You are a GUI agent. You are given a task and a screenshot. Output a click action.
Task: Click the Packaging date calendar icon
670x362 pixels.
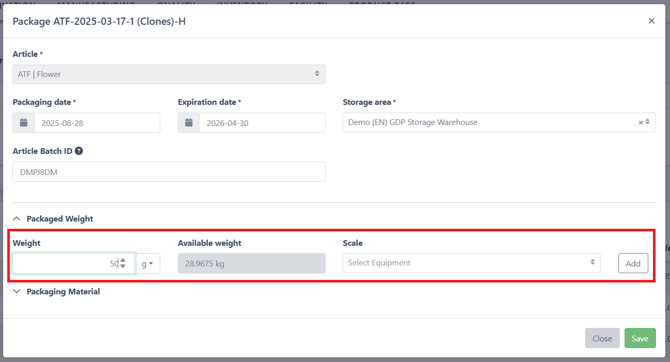pos(24,123)
